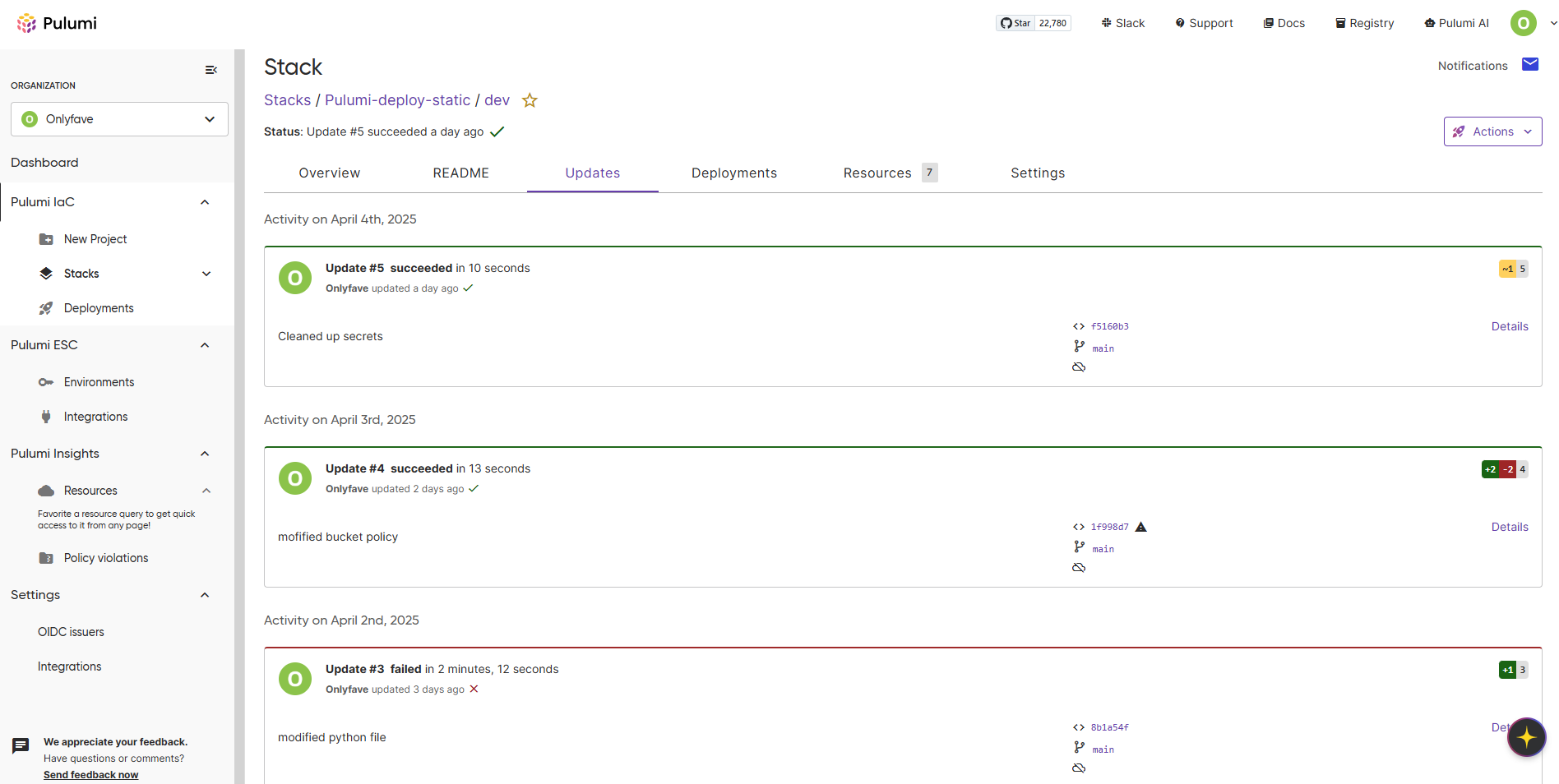Open OIDC issuers settings
This screenshot has height=784, width=1559.
tap(71, 632)
